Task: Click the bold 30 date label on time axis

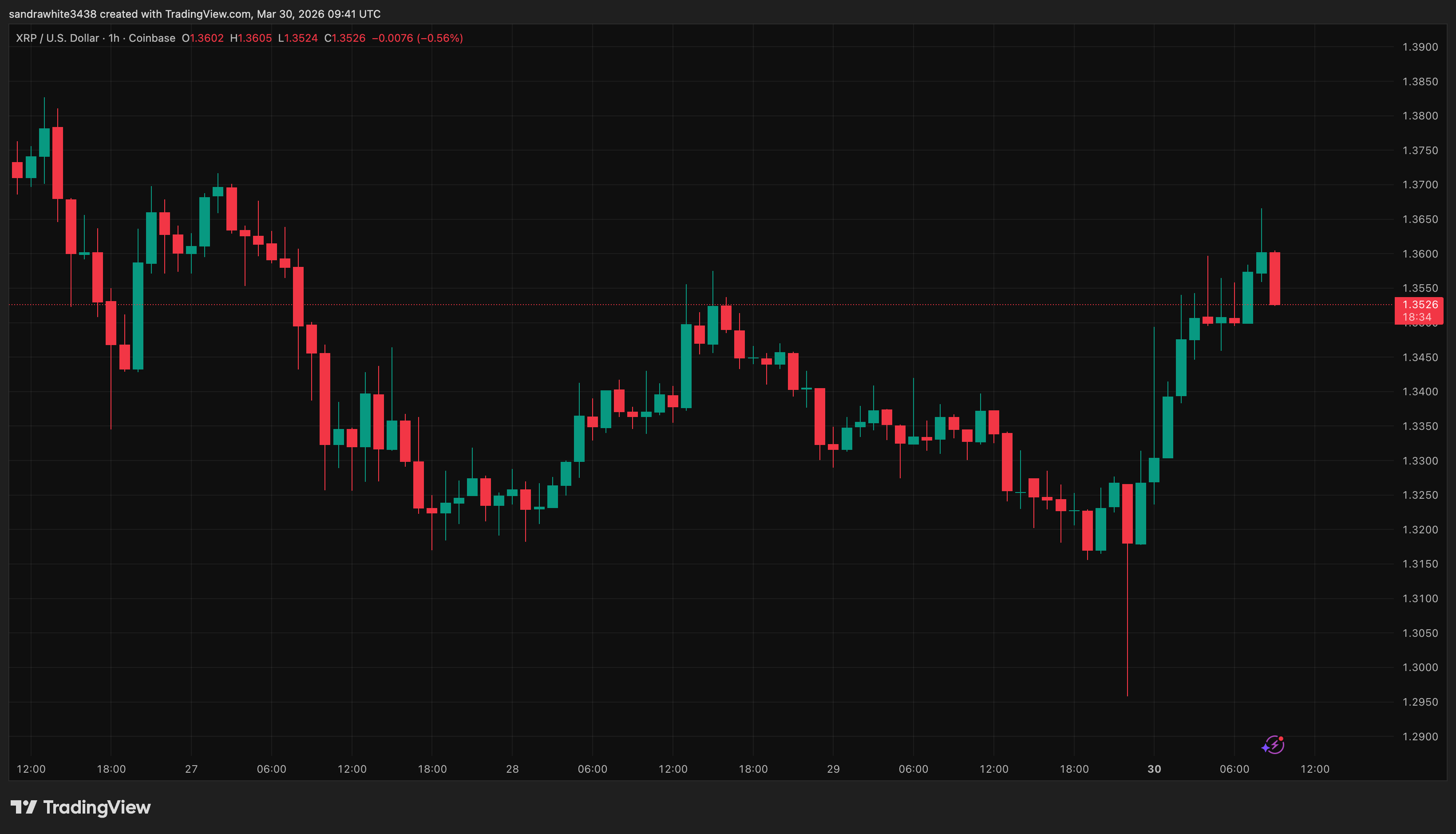Action: coord(1154,769)
